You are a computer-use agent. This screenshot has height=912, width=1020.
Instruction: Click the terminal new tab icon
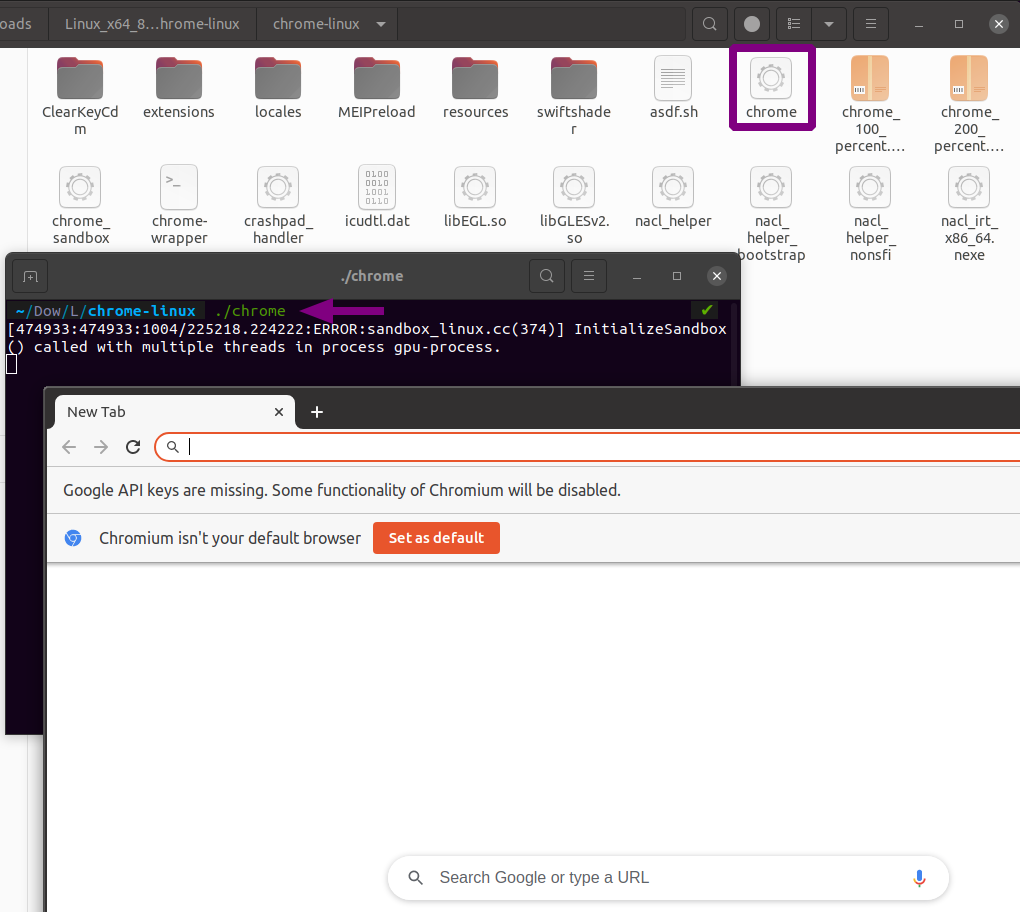(30, 276)
